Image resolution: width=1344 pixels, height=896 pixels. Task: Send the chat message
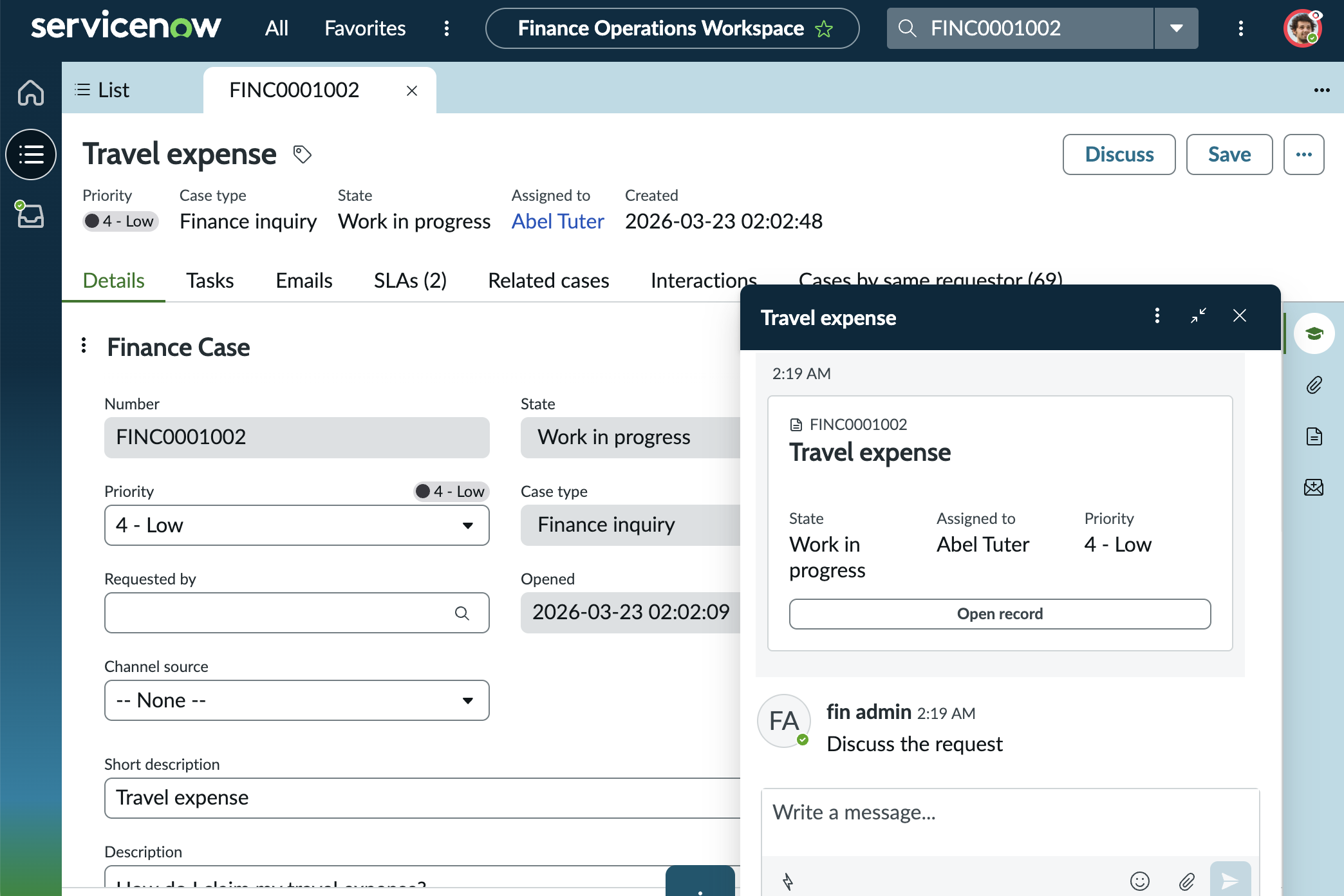tap(1231, 880)
